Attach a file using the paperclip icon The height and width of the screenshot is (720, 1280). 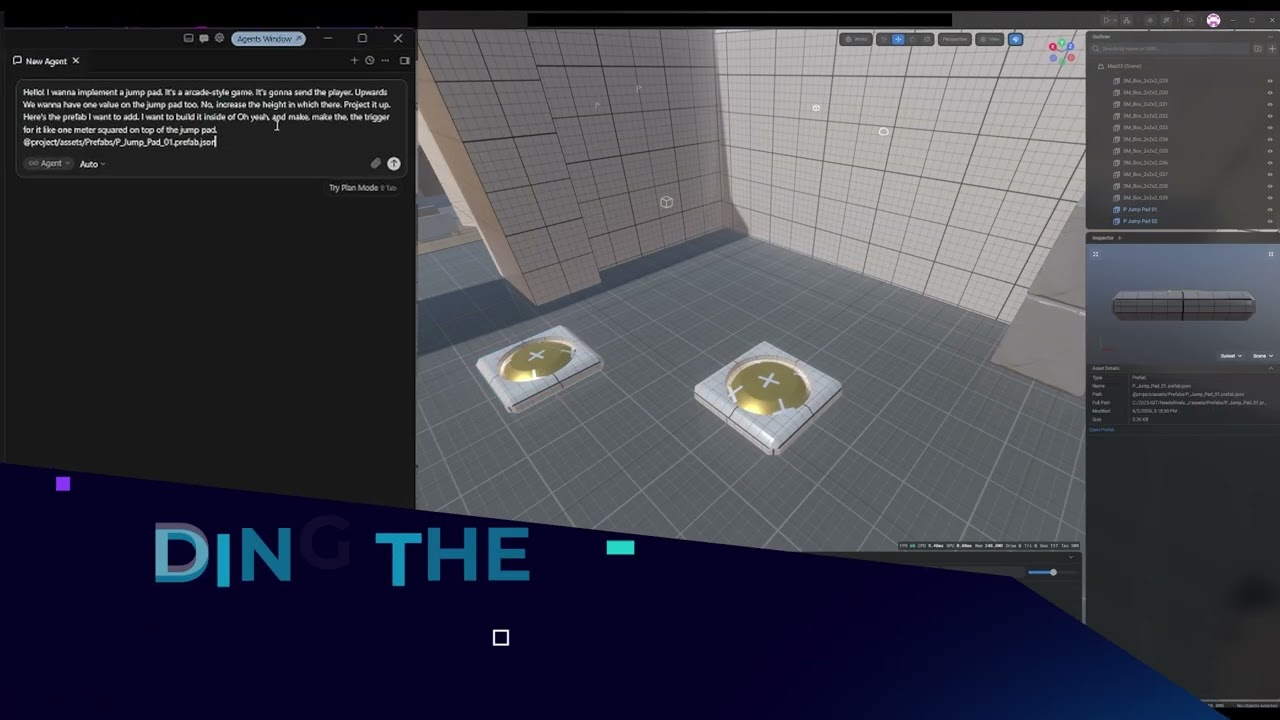376,163
